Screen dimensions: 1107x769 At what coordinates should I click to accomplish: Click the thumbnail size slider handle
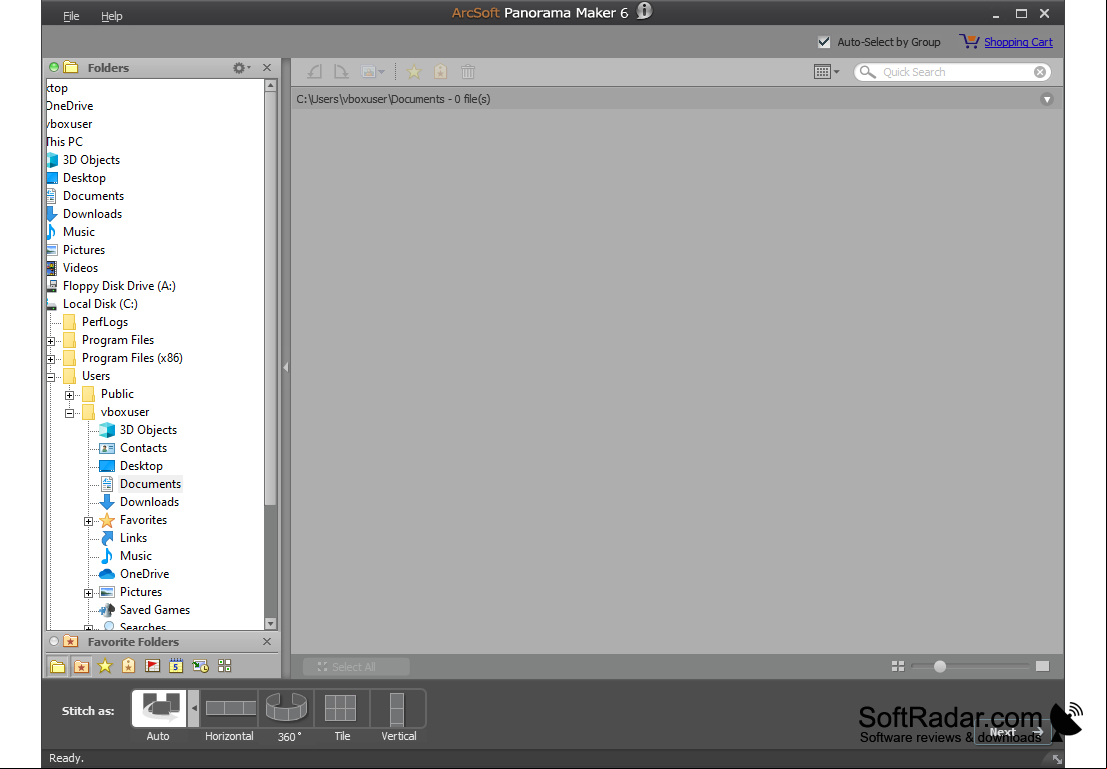[x=940, y=666]
